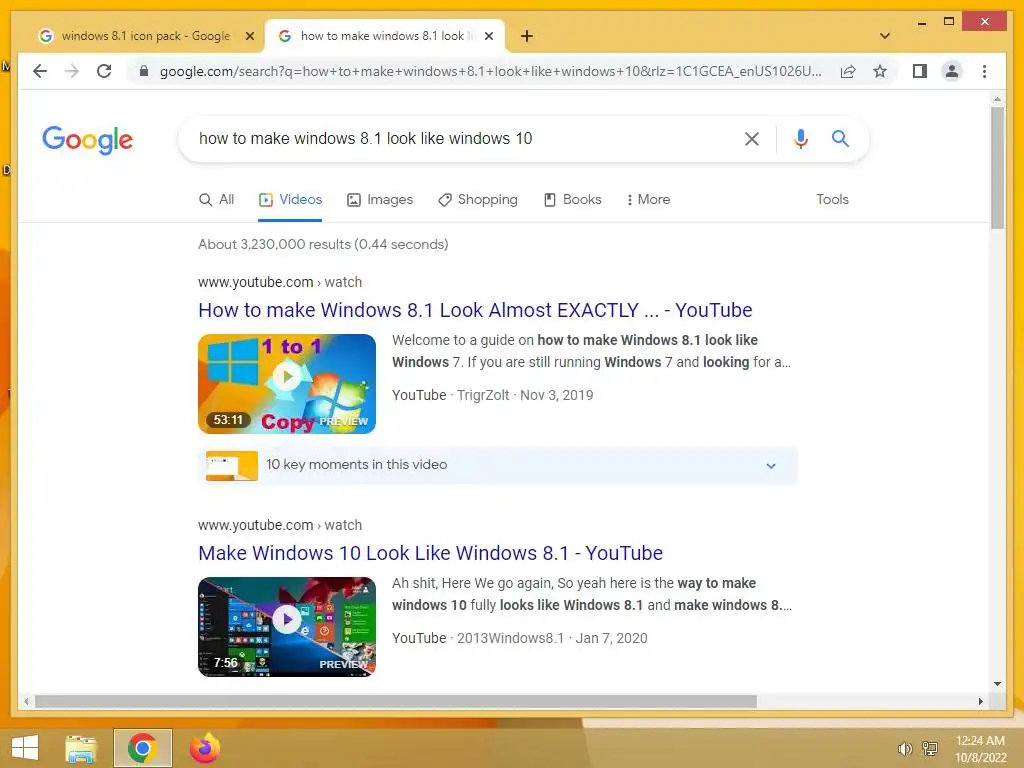The width and height of the screenshot is (1024, 768).
Task: Open Chrome's three-dot menu
Action: [x=984, y=71]
